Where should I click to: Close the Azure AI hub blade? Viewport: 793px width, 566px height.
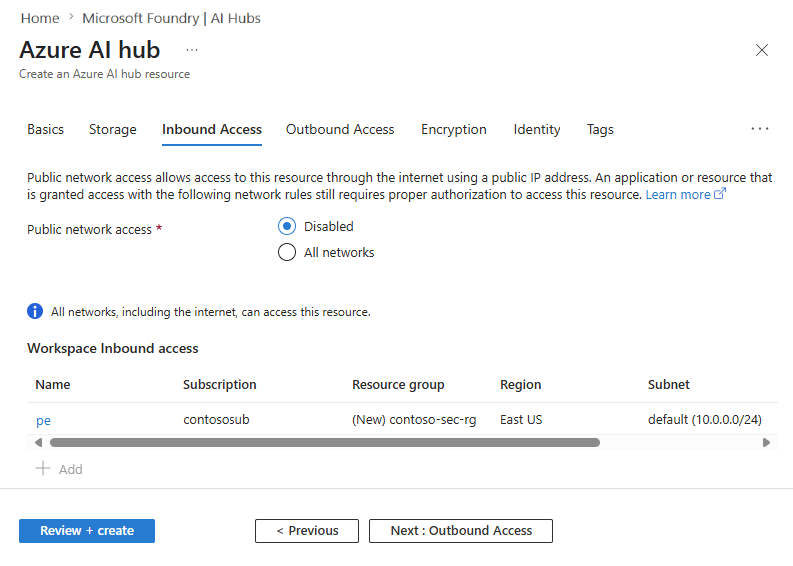762,50
